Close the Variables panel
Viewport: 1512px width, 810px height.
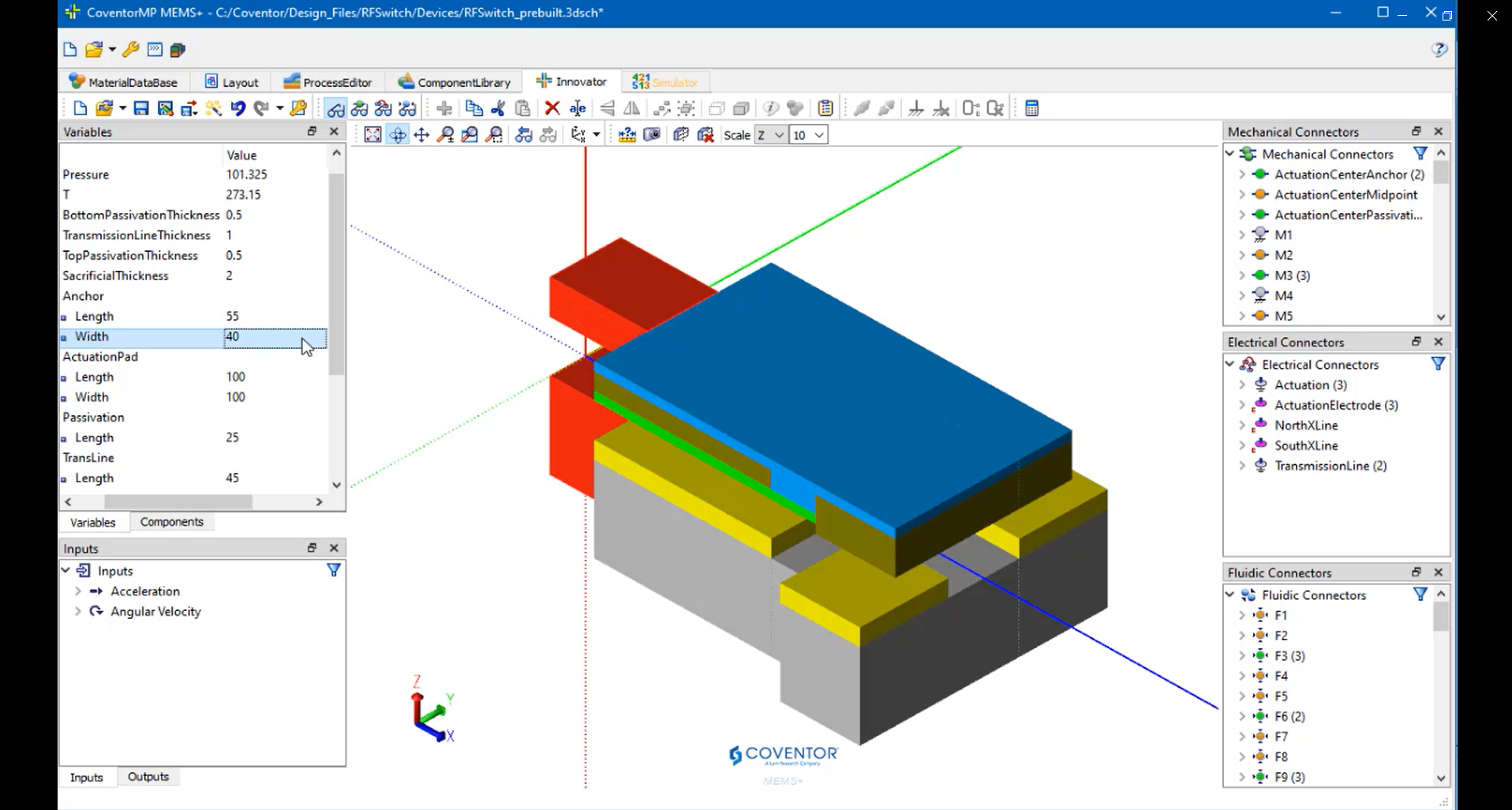coord(334,132)
